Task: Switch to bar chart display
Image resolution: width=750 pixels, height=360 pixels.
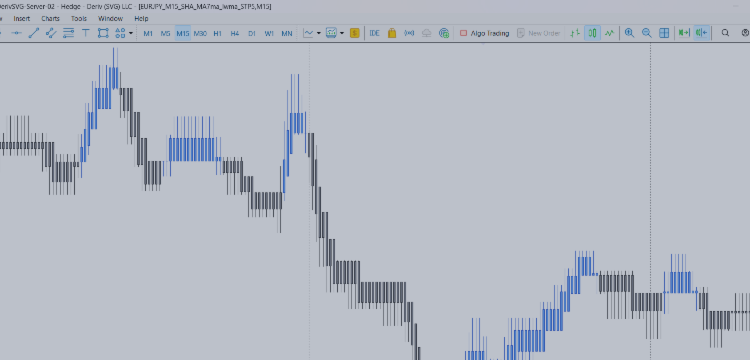Action: tap(575, 33)
